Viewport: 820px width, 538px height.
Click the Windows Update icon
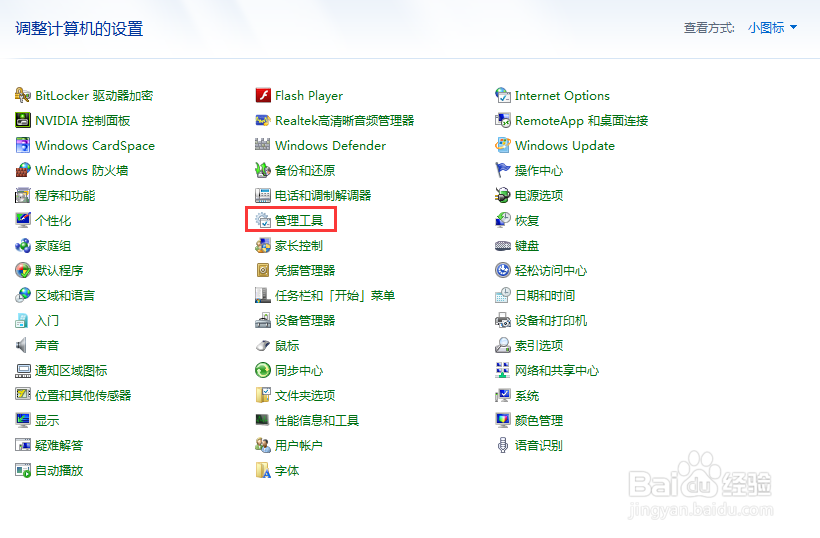[503, 145]
